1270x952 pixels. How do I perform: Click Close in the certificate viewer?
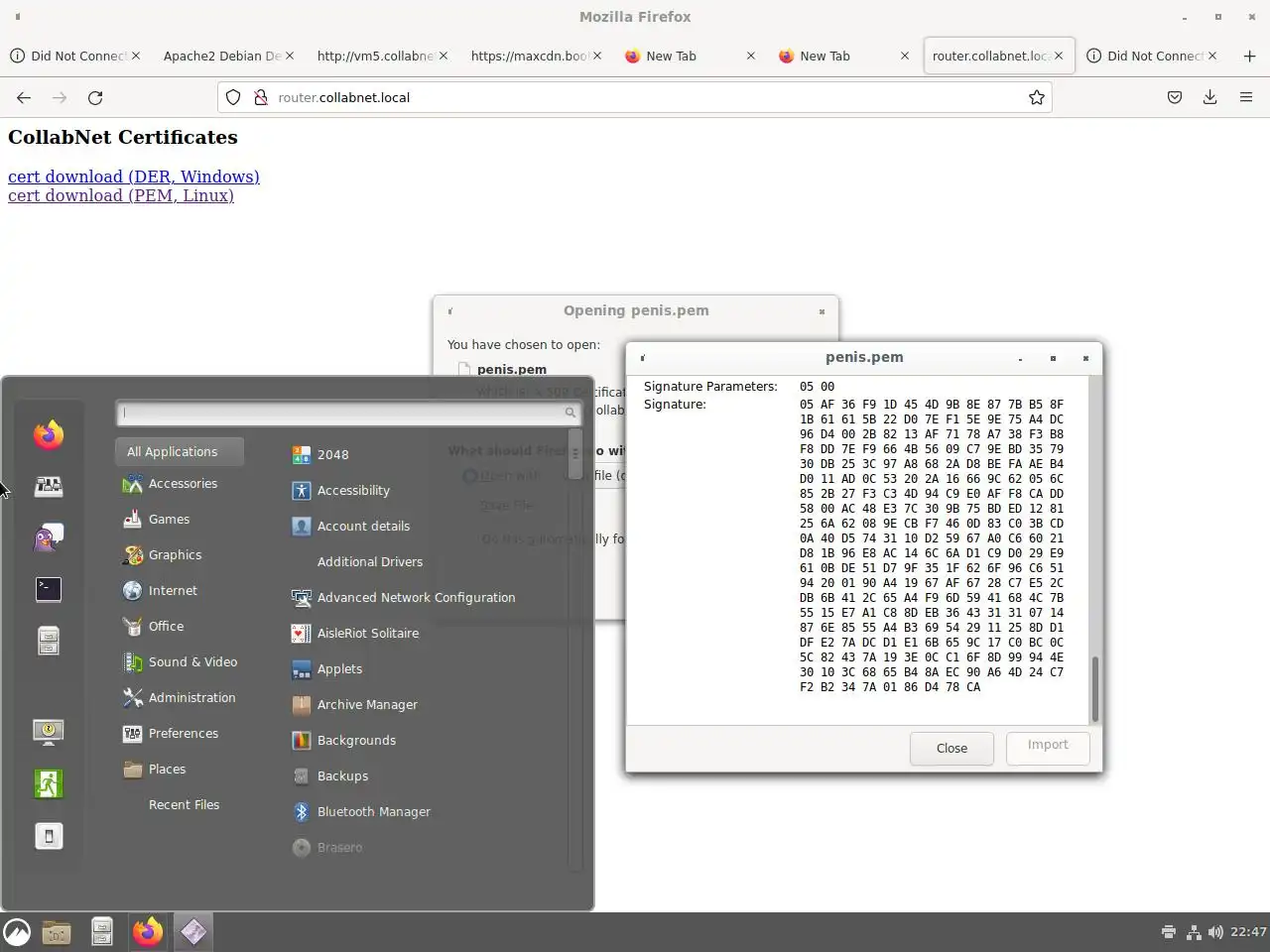[x=952, y=748]
